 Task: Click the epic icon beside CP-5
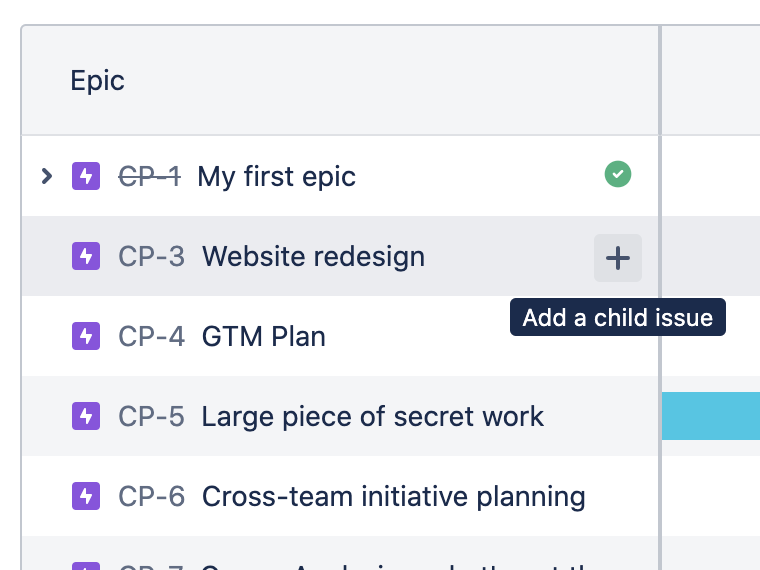[x=85, y=416]
